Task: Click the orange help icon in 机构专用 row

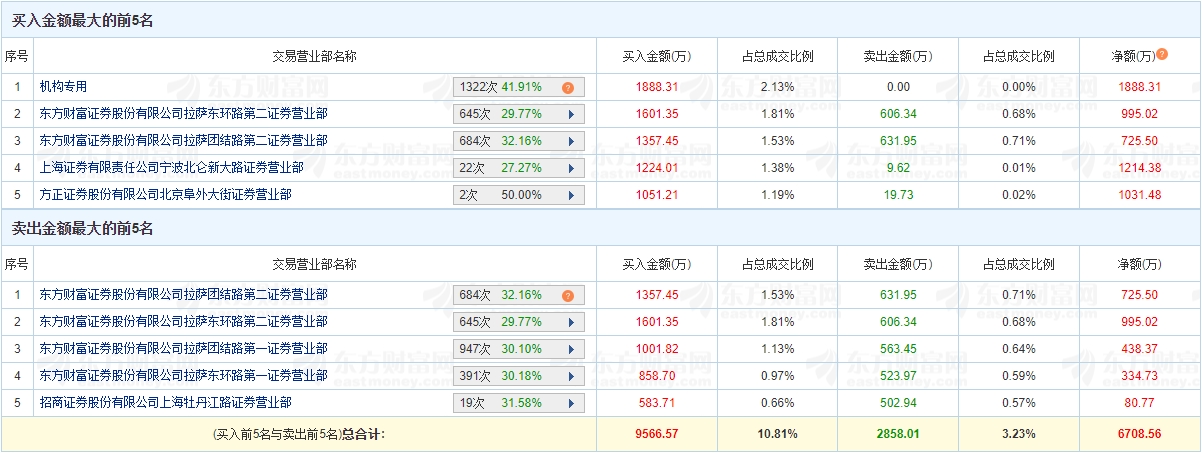Action: point(567,87)
